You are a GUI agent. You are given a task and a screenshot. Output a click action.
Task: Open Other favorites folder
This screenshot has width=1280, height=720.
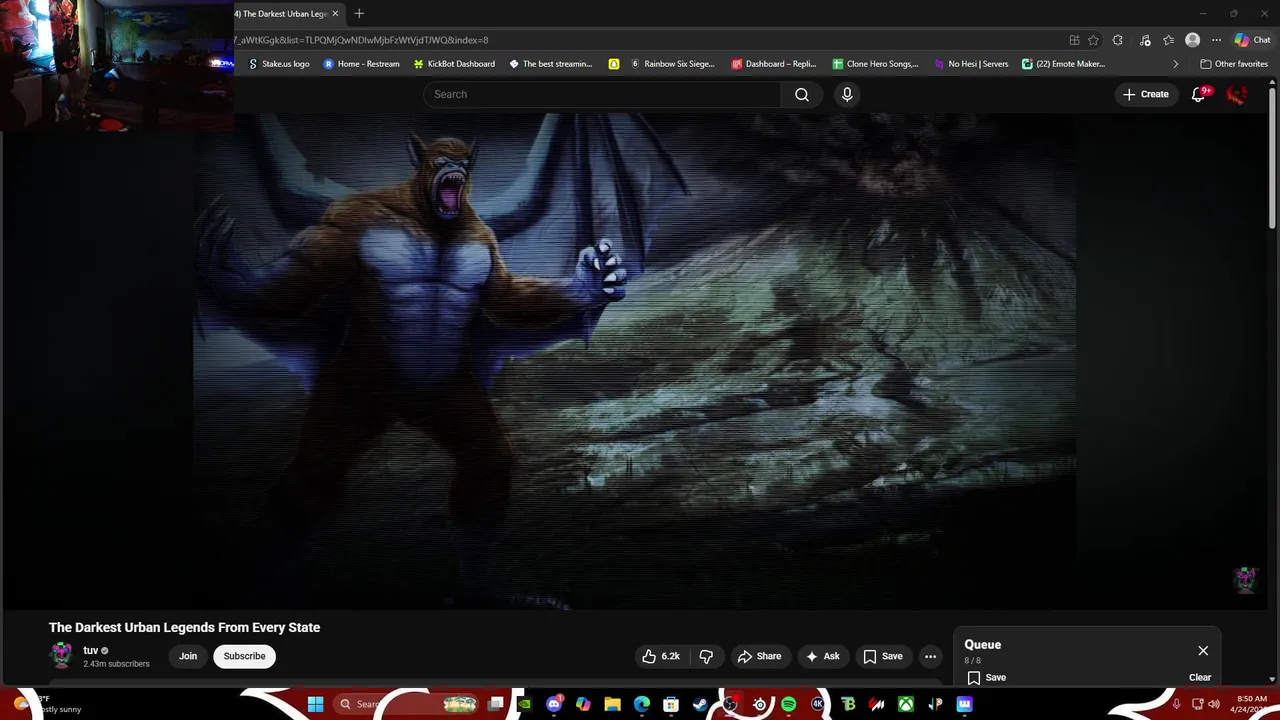coord(1234,64)
